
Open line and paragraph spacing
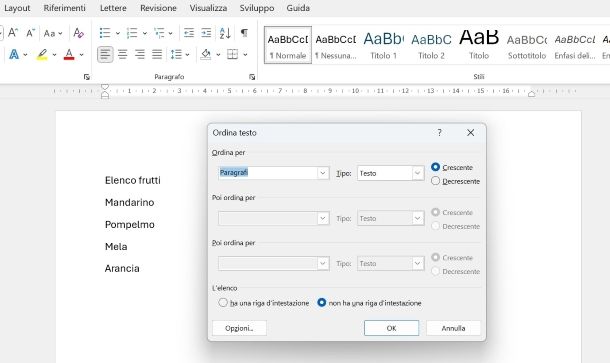click(x=176, y=54)
